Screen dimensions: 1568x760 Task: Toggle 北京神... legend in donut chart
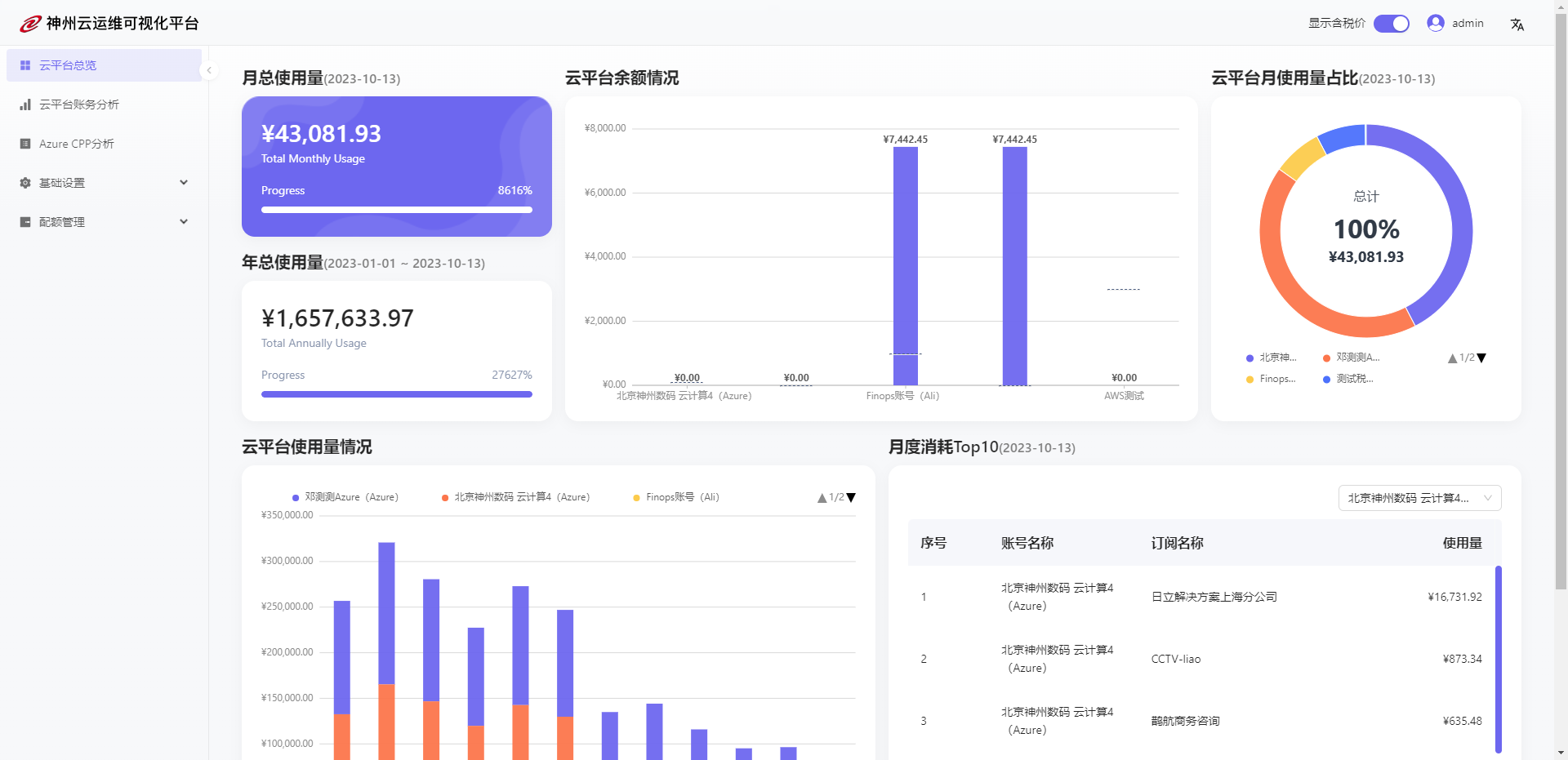pos(1272,358)
